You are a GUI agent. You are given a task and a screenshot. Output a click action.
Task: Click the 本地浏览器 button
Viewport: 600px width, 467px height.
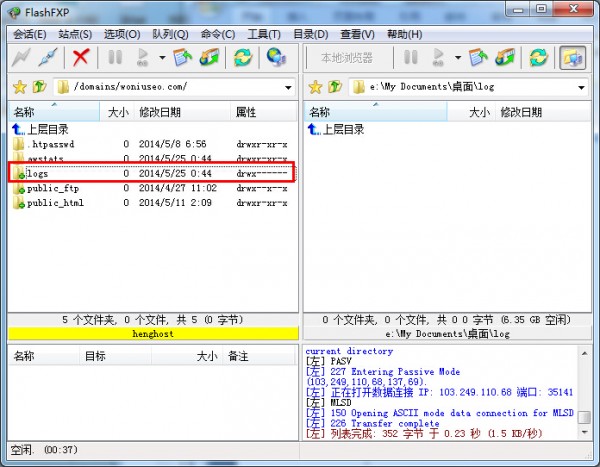(346, 58)
